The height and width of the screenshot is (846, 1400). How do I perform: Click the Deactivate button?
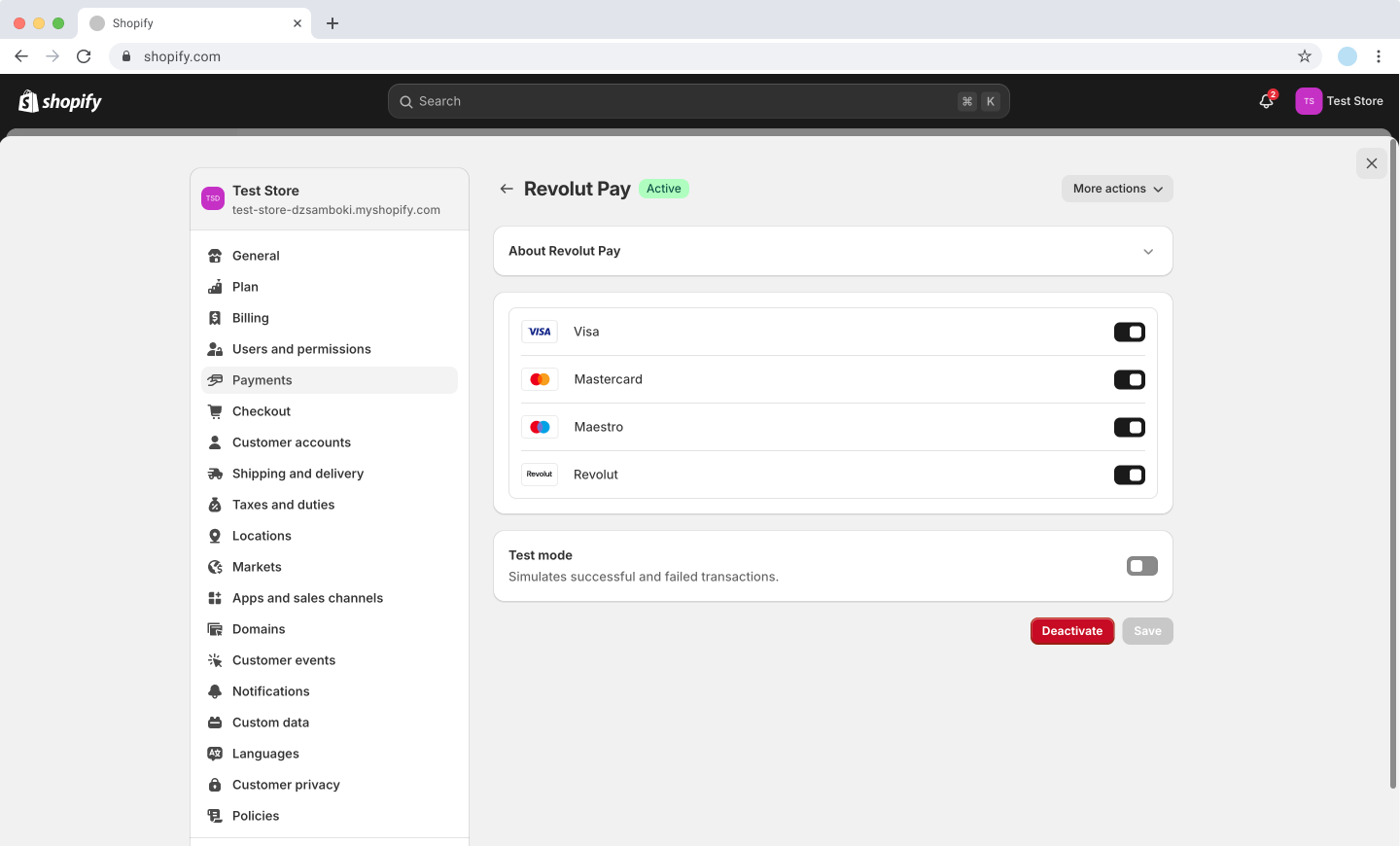[x=1072, y=631]
